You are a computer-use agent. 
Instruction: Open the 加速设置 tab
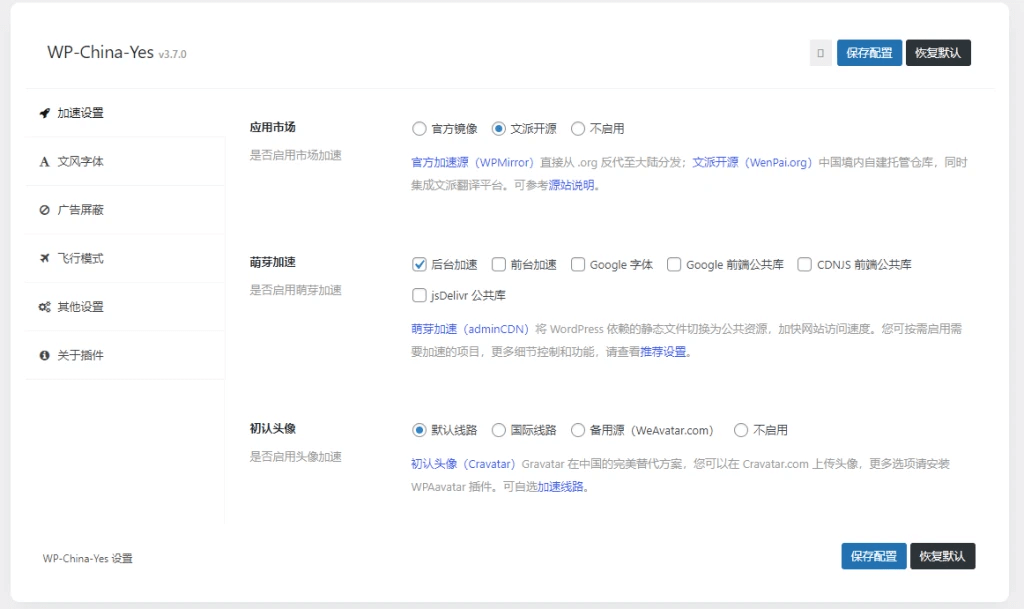click(125, 113)
